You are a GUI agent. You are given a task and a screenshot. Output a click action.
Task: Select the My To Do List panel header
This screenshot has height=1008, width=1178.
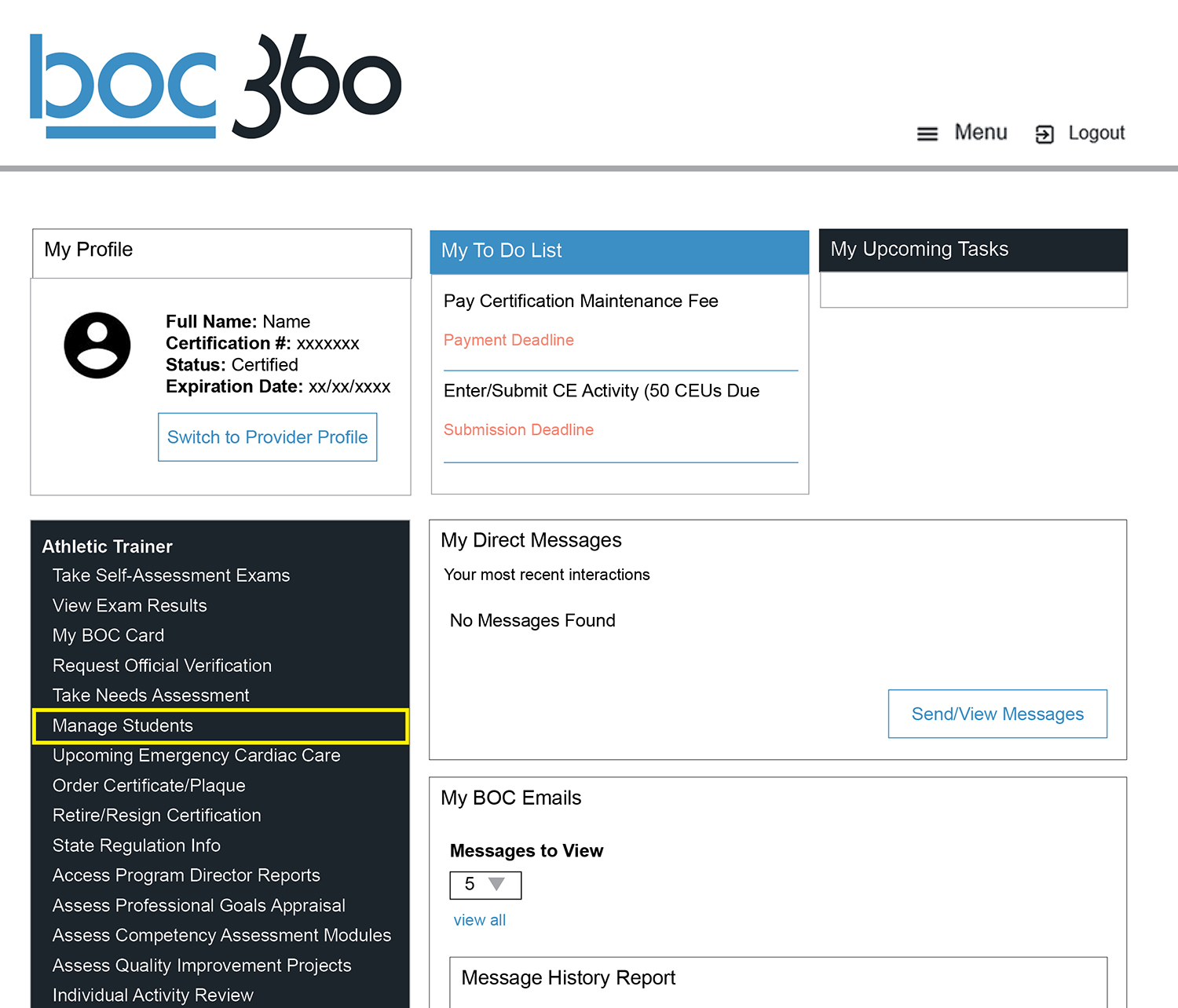502,250
